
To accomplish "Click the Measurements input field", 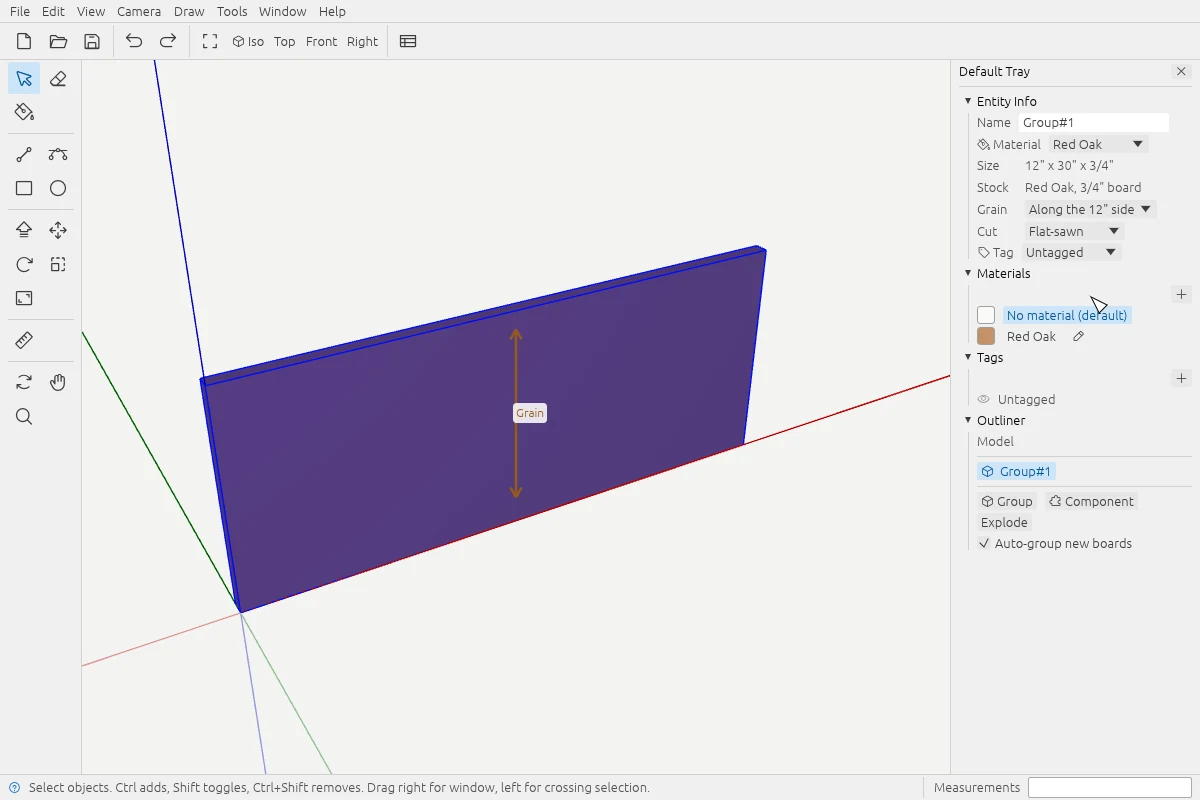I will [x=1110, y=788].
